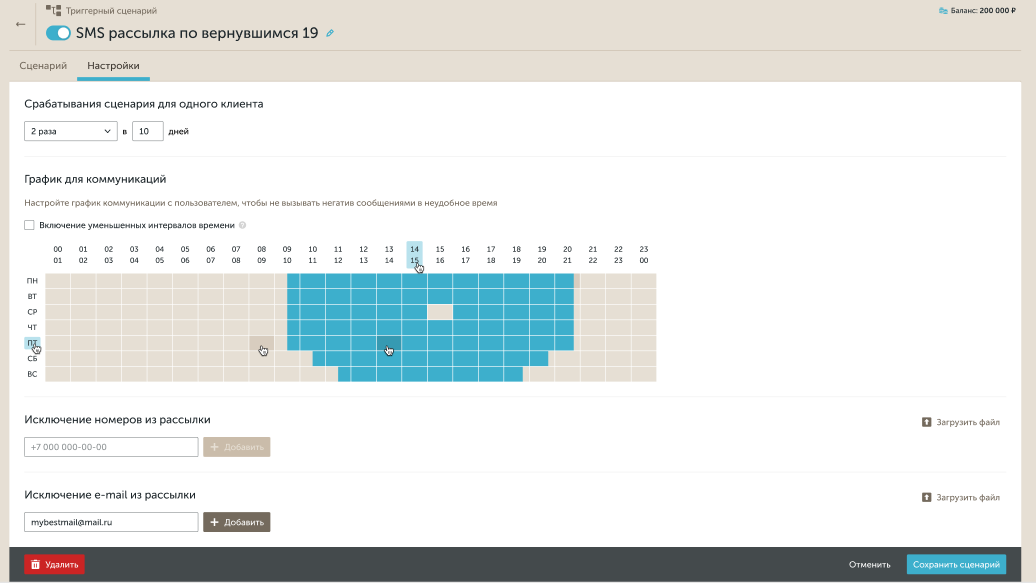Image resolution: width=1036 pixels, height=583 pixels.
Task: Click upload file icon for e-mail exclusions
Action: pyautogui.click(x=926, y=497)
